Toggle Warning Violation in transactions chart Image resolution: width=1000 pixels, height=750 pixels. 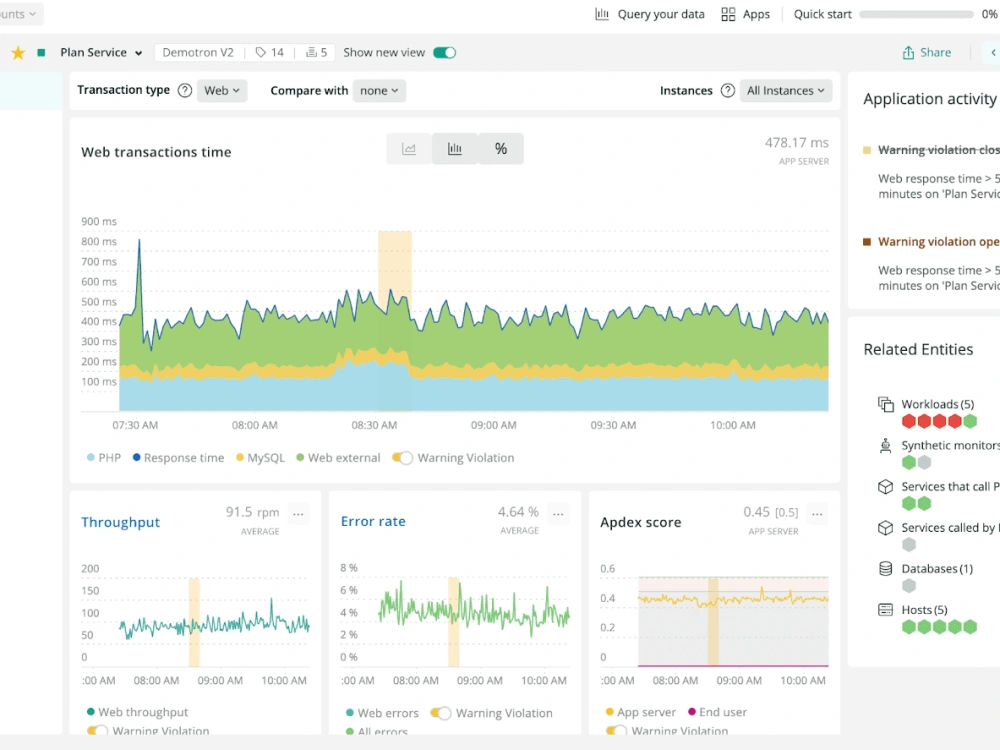(402, 458)
